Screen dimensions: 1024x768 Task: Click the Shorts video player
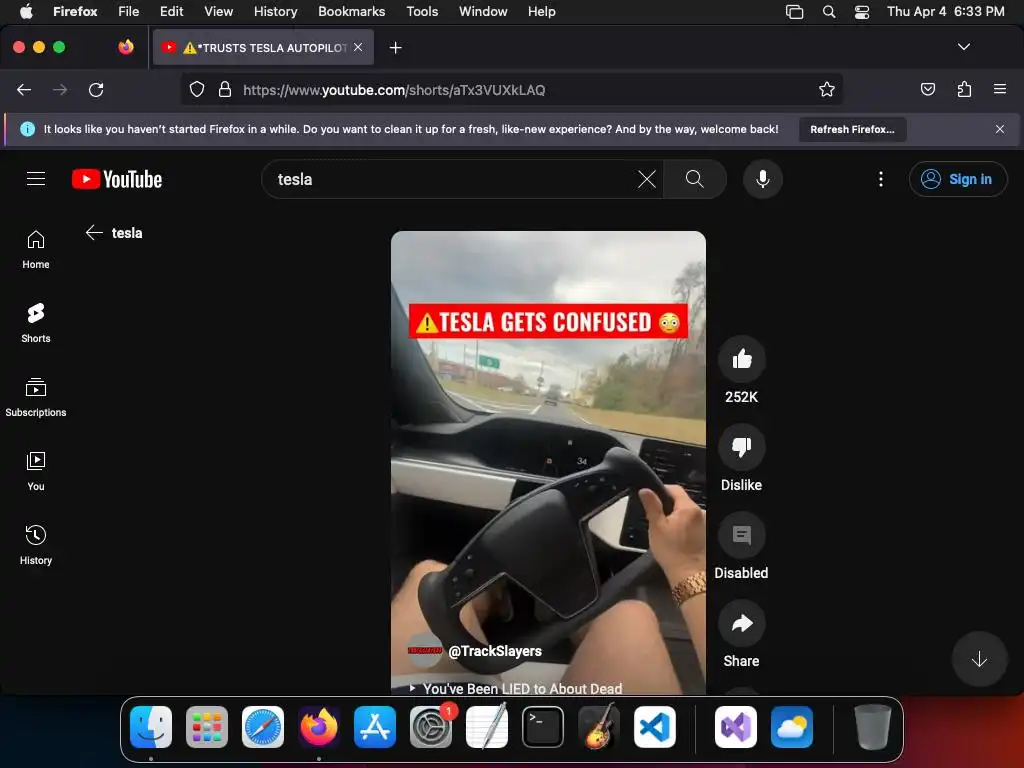pos(548,462)
